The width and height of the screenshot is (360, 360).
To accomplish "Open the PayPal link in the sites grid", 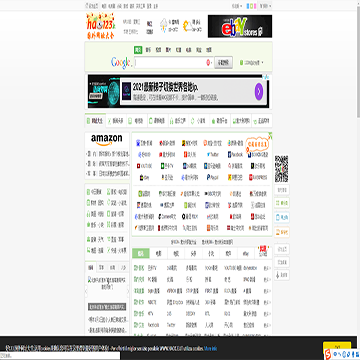I will [x=212, y=178].
